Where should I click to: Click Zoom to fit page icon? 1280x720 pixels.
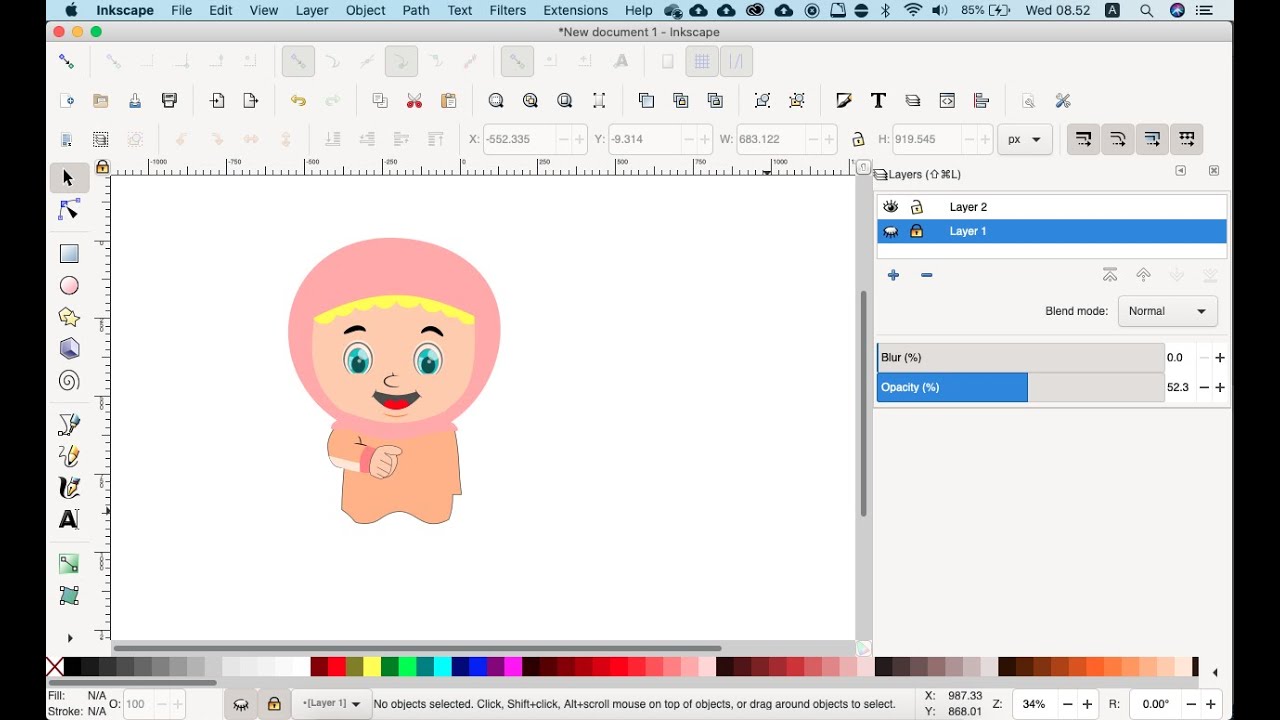565,101
